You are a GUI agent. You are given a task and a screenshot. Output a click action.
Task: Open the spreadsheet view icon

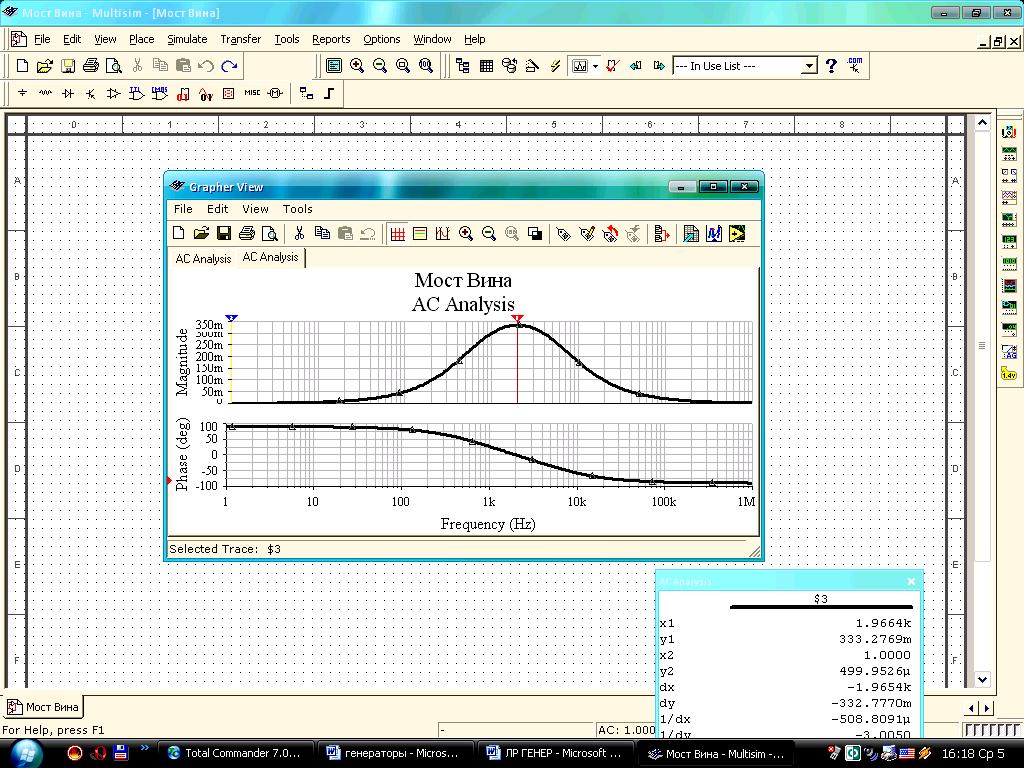click(486, 66)
